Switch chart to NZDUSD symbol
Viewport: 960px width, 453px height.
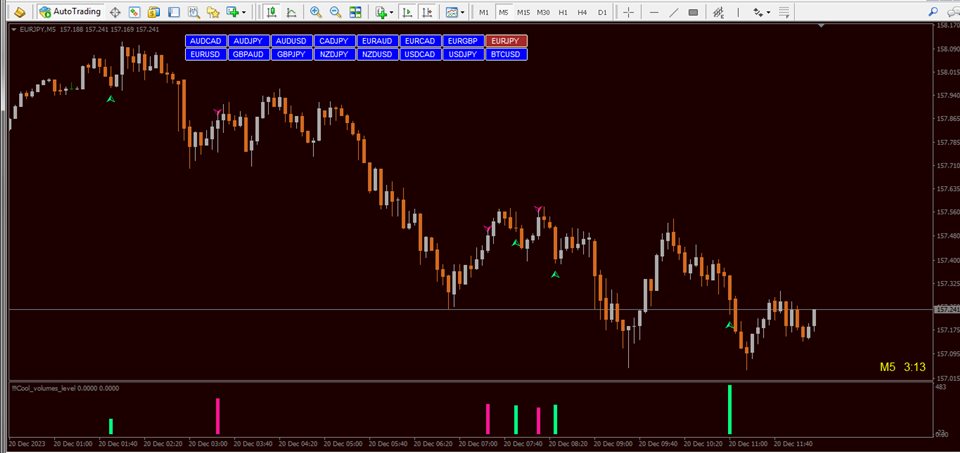pyautogui.click(x=377, y=54)
